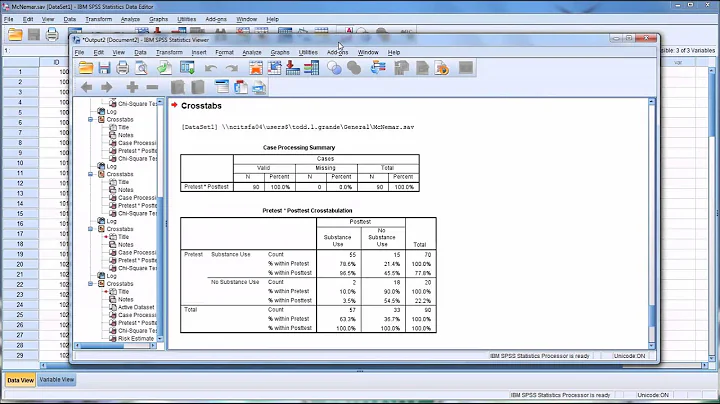
Task: Click the Show book icon
Action: point(178,87)
